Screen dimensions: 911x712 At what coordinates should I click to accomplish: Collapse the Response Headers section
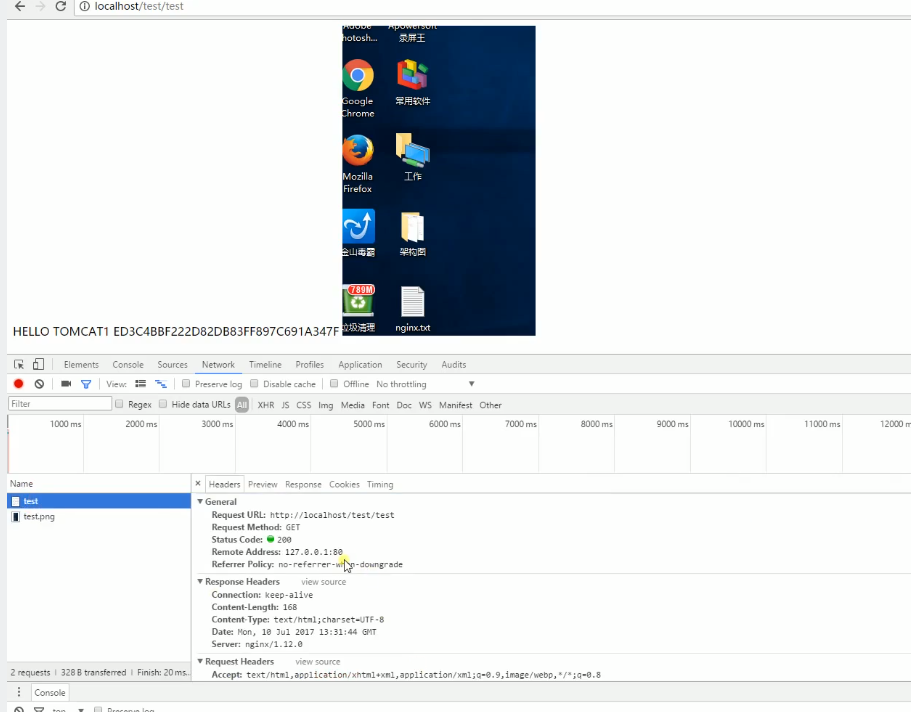tap(200, 581)
